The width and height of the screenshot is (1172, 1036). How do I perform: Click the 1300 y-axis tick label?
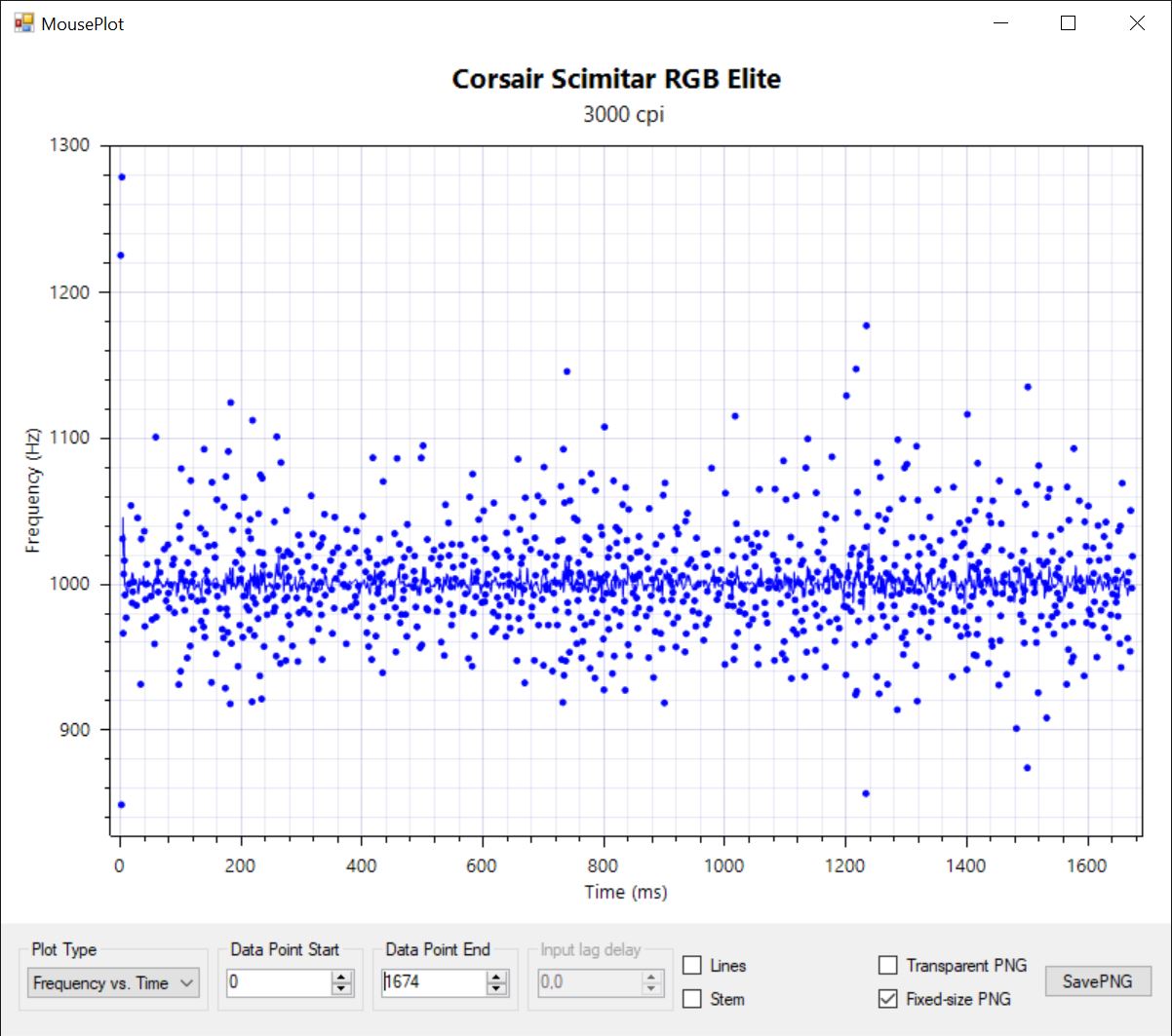[69, 145]
